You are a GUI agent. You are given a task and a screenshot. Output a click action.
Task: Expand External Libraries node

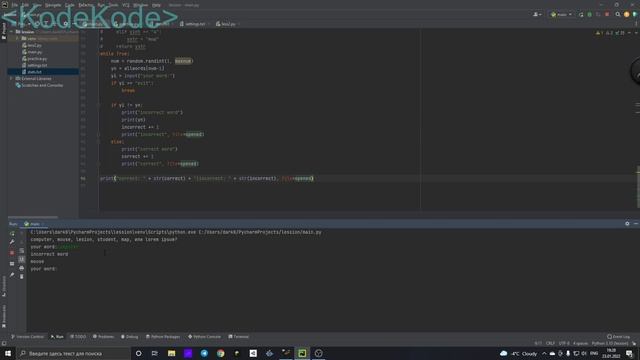pos(11,78)
